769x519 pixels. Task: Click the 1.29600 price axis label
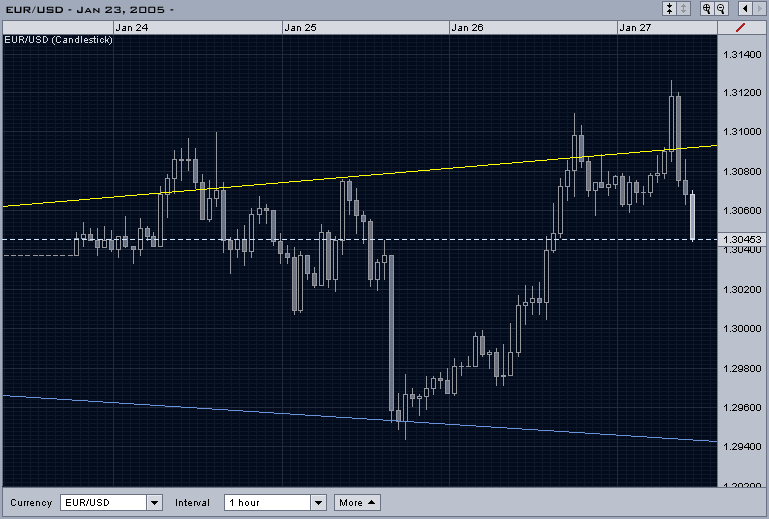(x=742, y=407)
